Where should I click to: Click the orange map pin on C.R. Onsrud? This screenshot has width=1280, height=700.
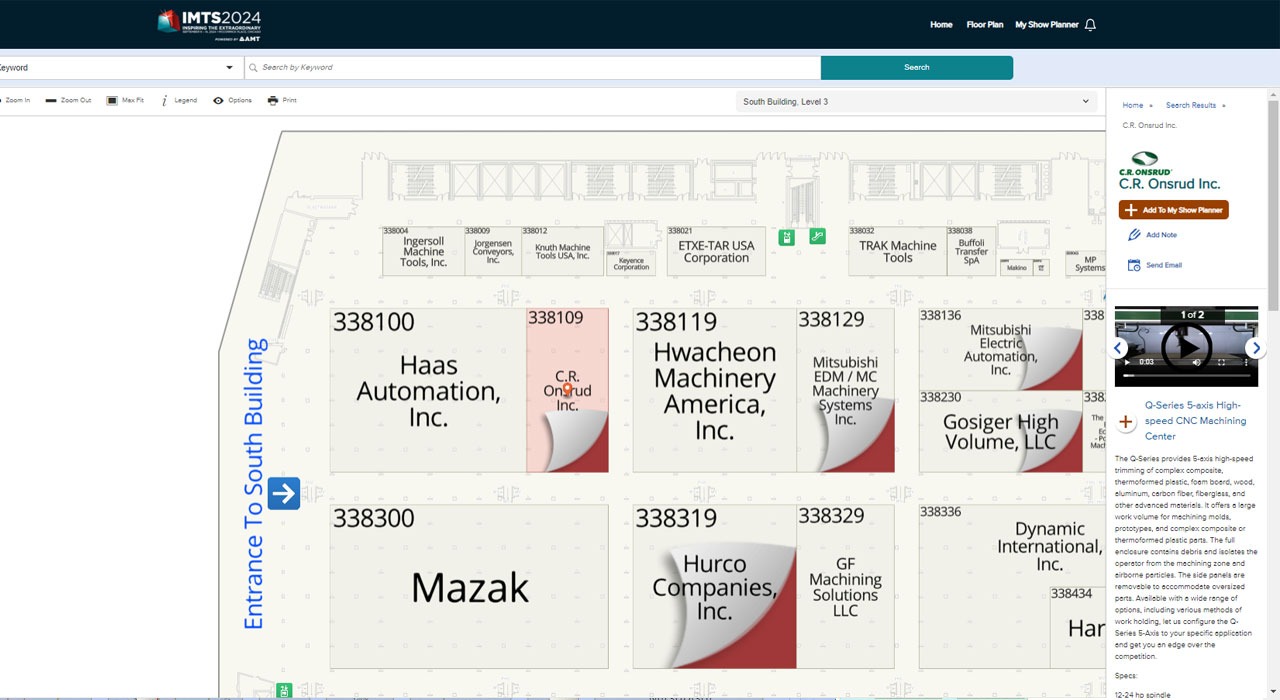pos(567,389)
